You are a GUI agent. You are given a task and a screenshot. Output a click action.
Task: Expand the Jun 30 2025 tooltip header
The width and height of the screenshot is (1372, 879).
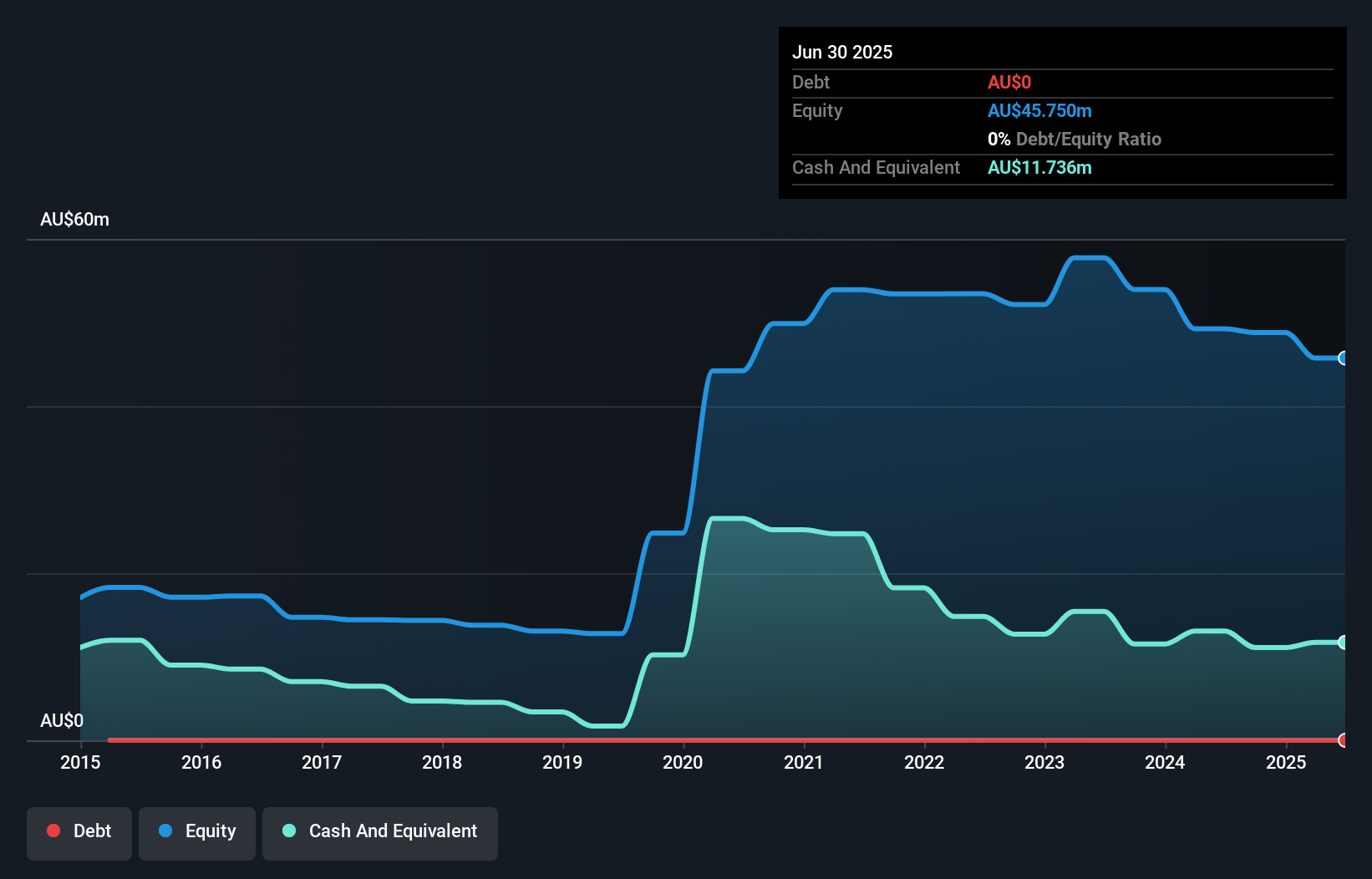point(842,51)
